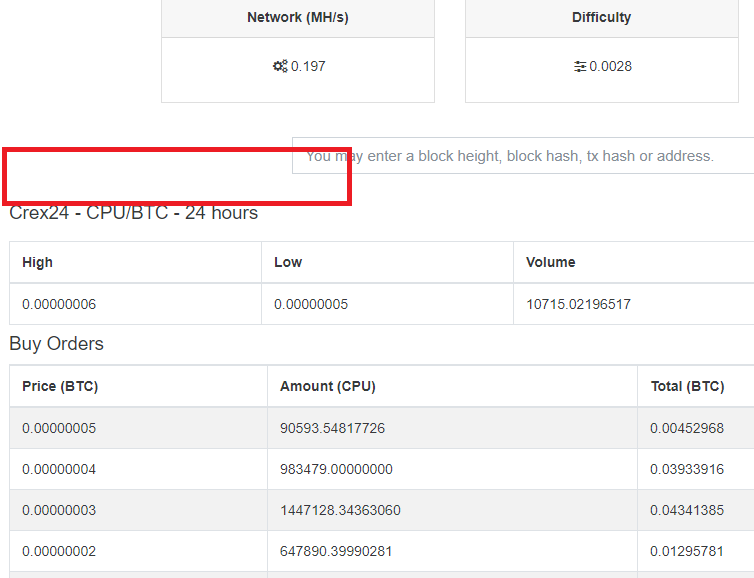Click the High column header

tap(38, 262)
